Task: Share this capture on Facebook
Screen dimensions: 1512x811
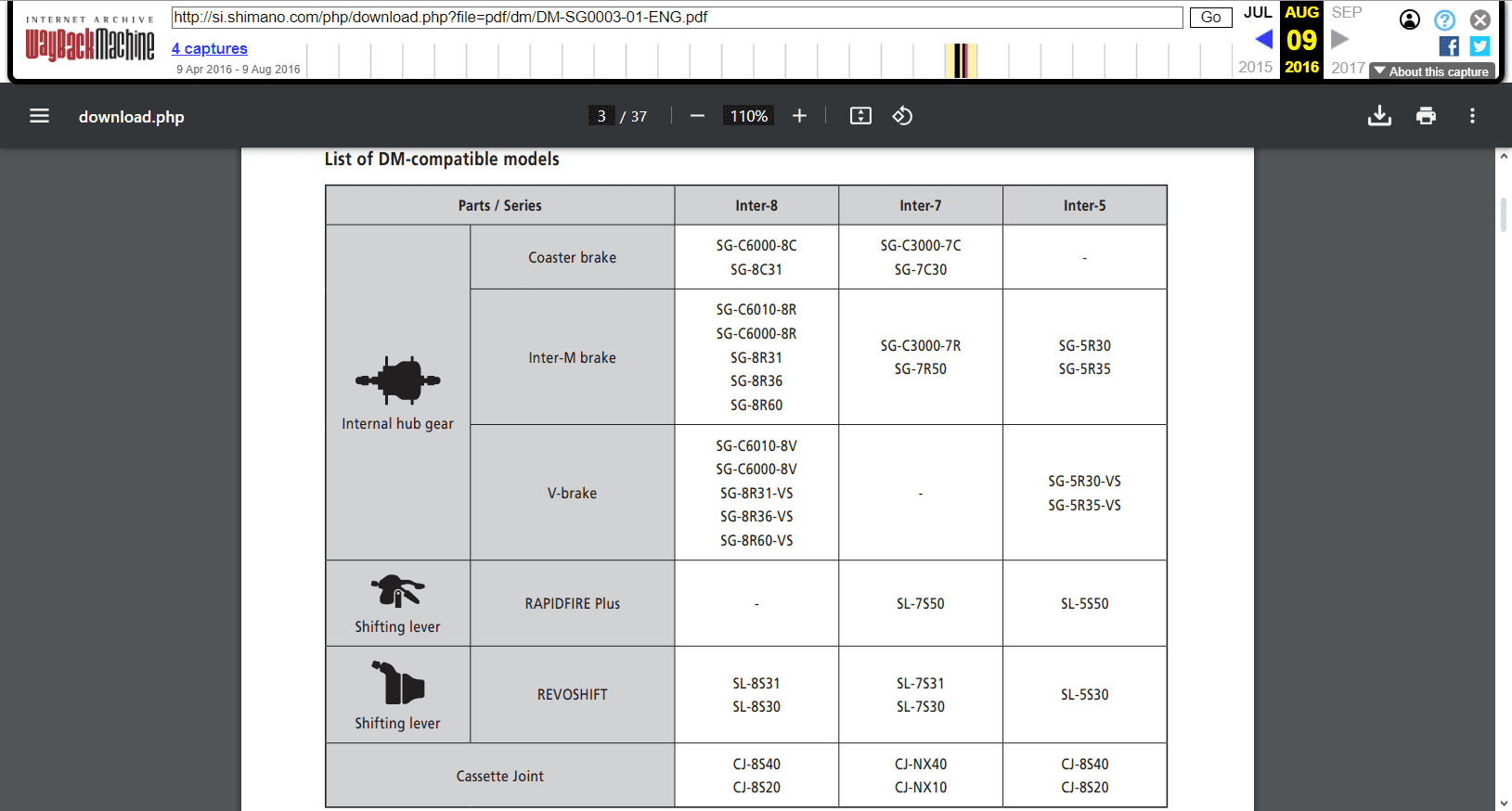Action: [x=1449, y=46]
